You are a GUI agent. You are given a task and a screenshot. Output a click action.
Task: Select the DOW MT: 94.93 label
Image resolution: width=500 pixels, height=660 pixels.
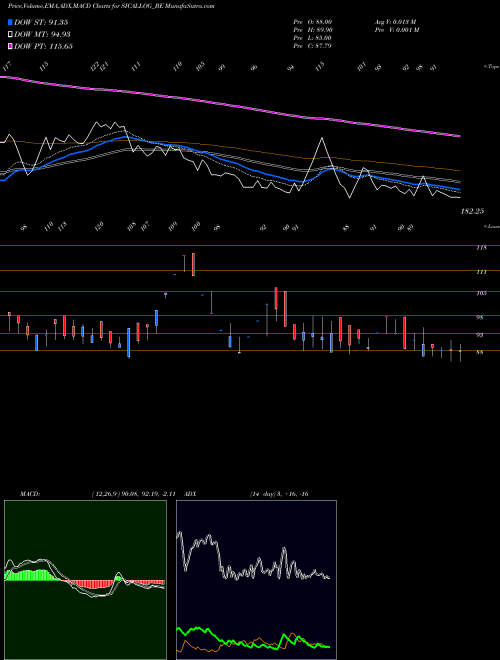click(42, 35)
